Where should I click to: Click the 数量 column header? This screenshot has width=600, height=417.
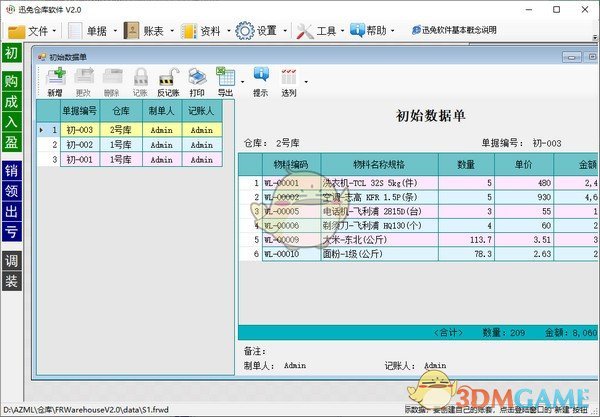tap(466, 165)
